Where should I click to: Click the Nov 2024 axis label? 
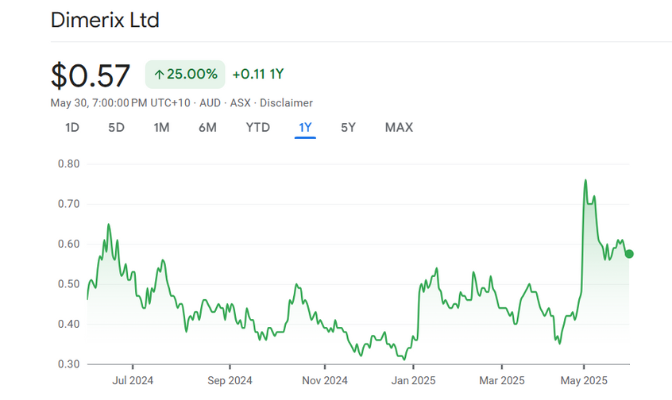tap(324, 380)
